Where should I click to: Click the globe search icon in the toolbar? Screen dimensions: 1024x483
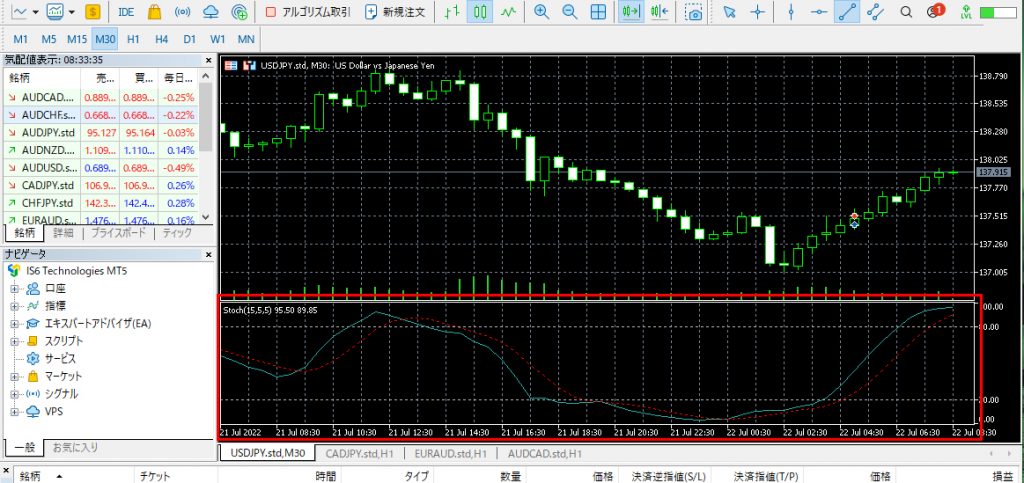[x=240, y=12]
